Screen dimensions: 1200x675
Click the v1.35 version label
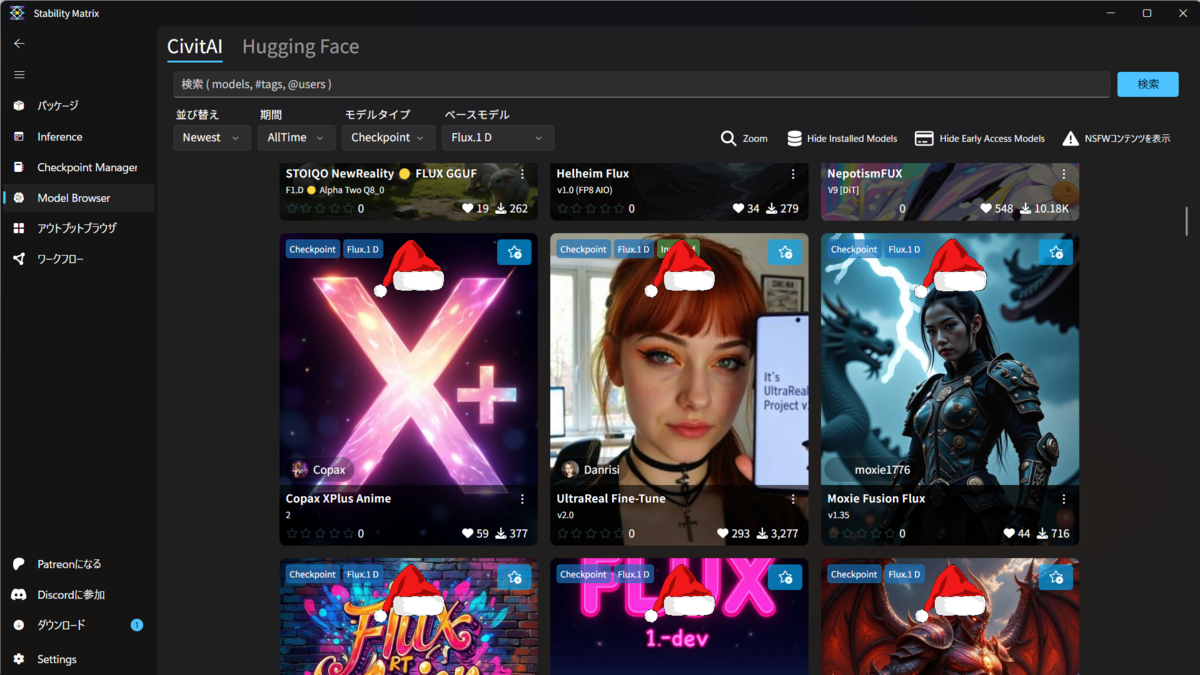pos(837,516)
